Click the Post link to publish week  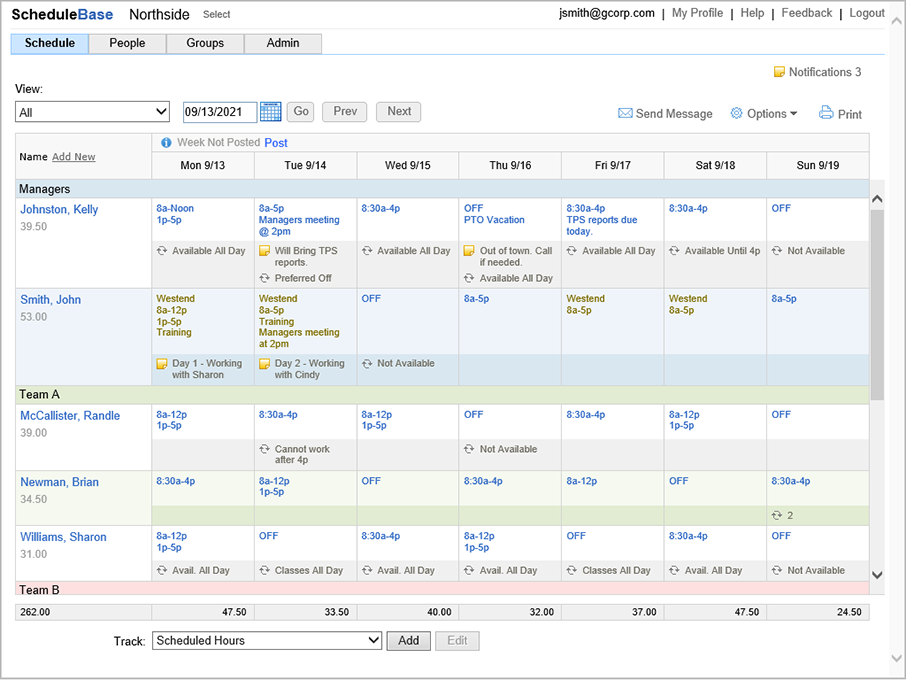click(x=276, y=143)
